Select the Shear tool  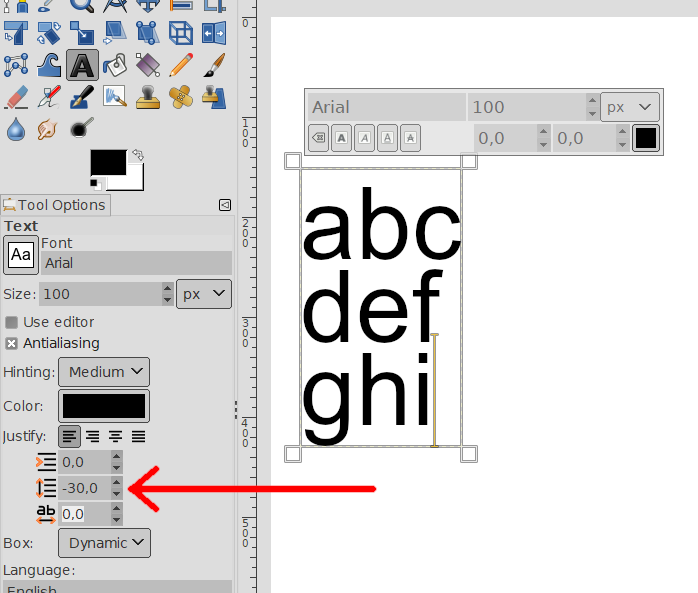point(115,32)
